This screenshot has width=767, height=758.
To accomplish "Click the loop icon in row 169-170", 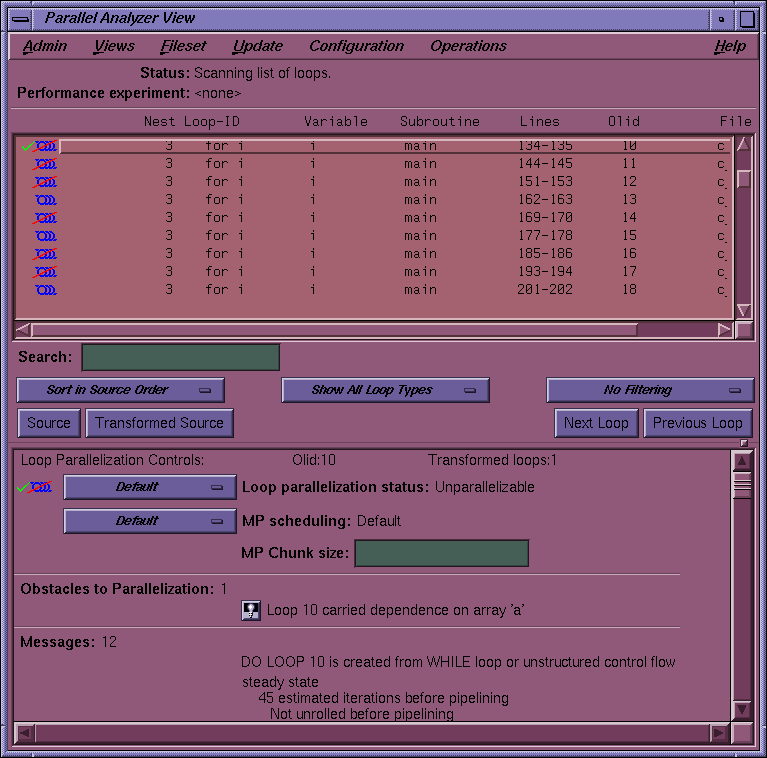I will click(x=45, y=218).
